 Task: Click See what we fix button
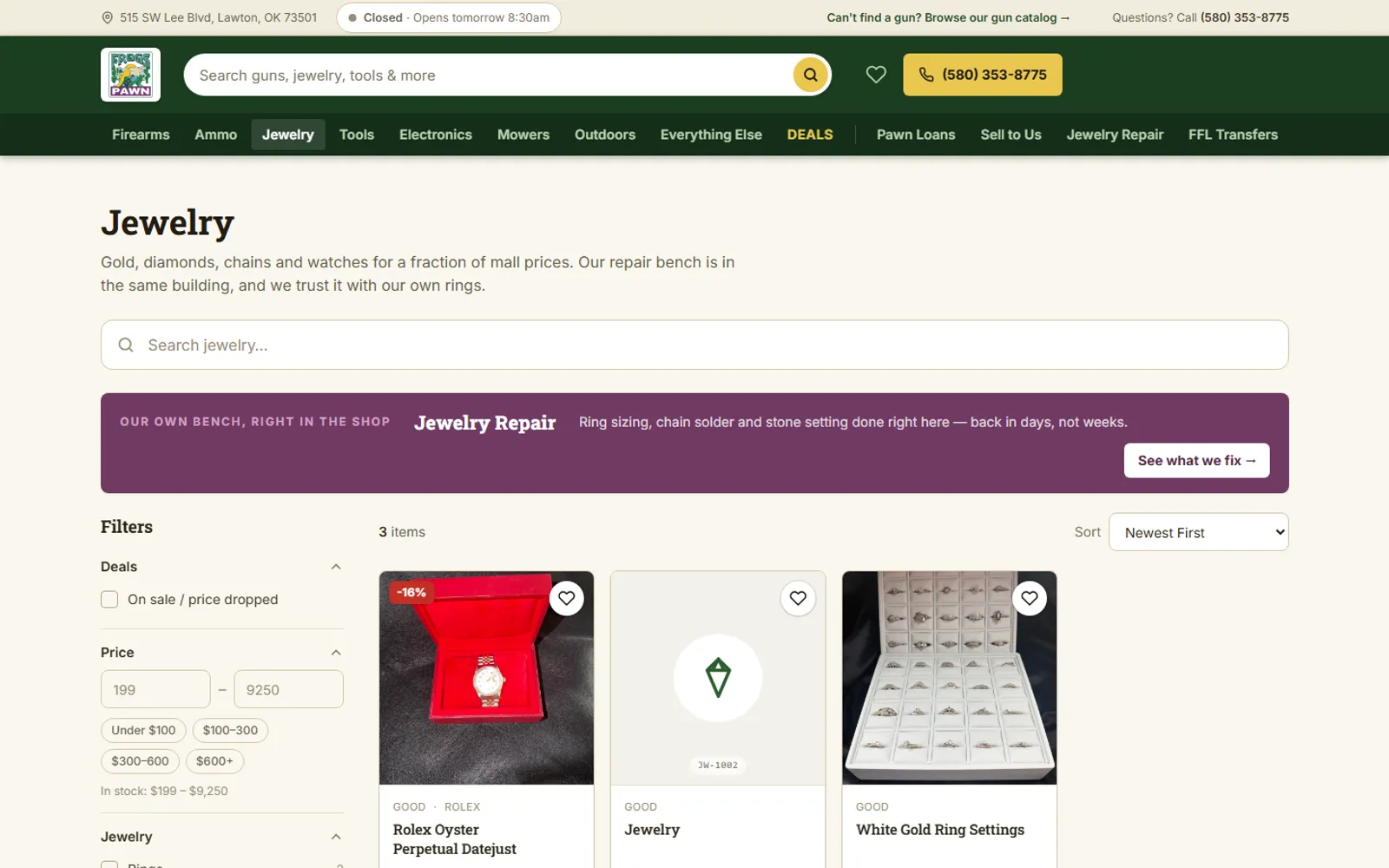(x=1196, y=461)
